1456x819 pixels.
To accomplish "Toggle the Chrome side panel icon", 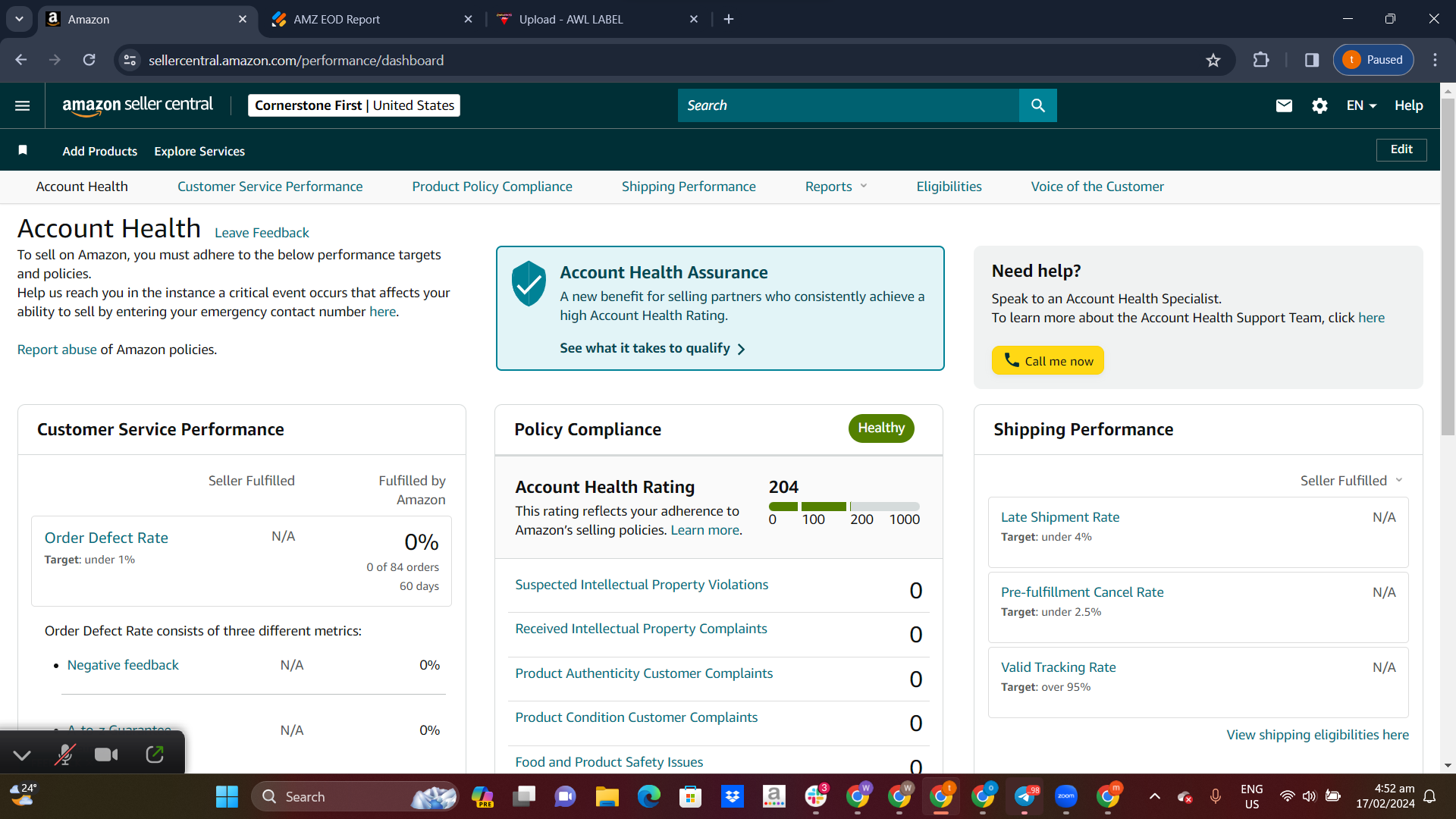I will (1312, 60).
